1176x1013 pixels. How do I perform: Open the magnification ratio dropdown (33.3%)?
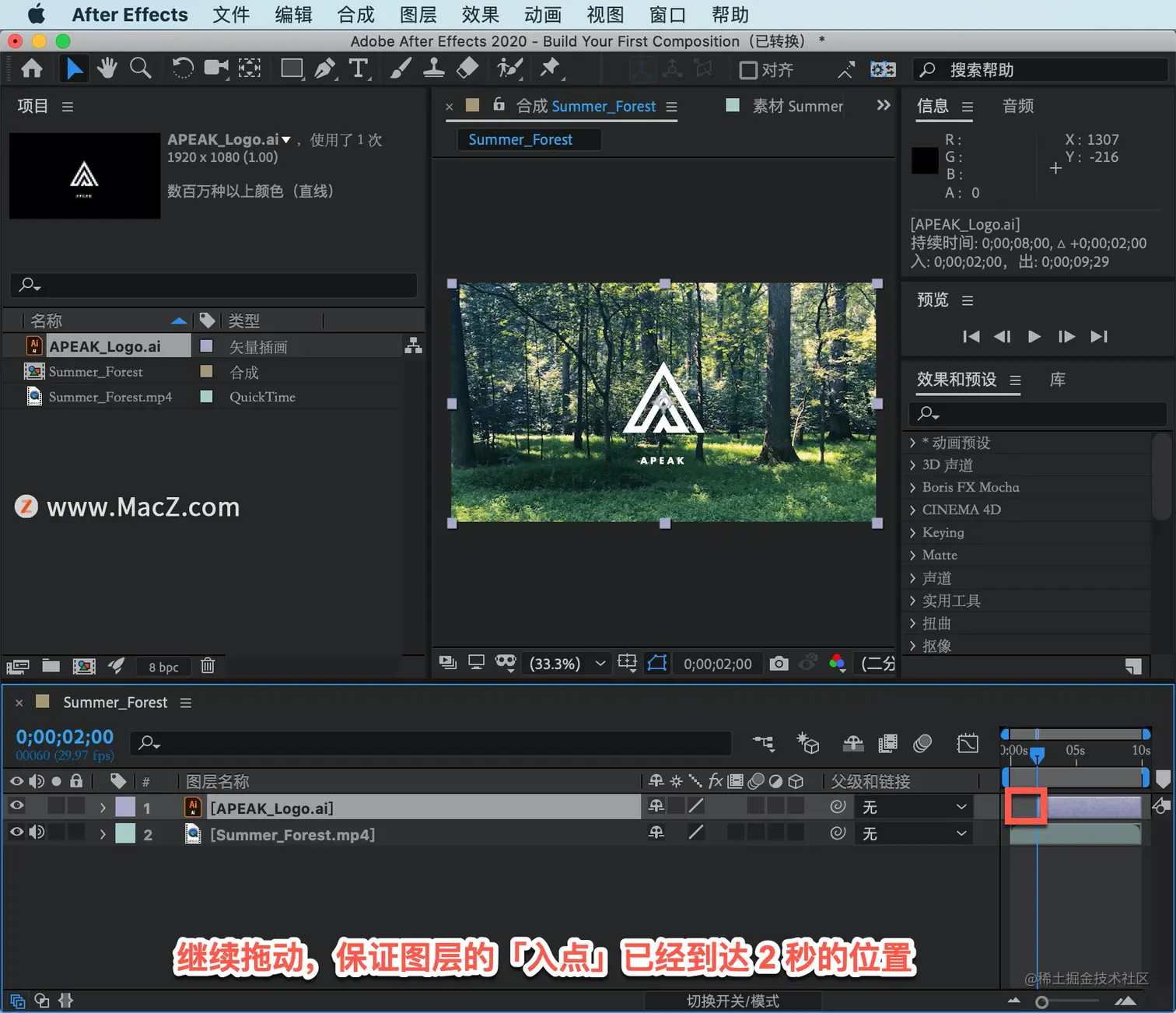(567, 664)
